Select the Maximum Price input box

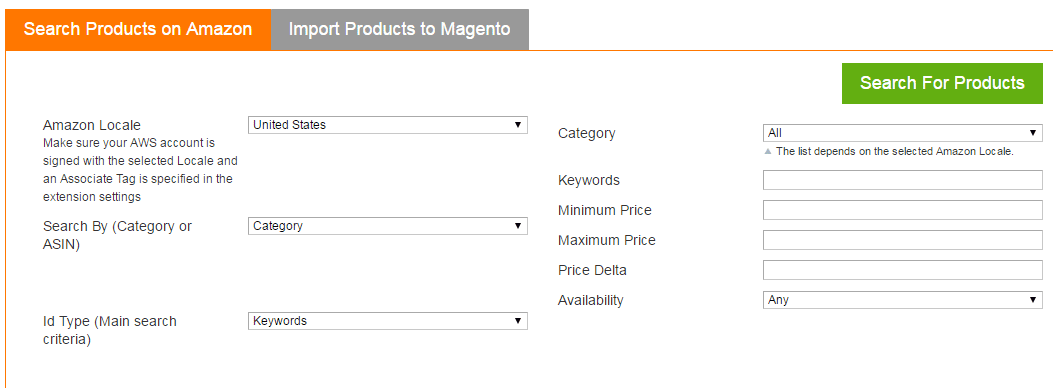tap(903, 240)
